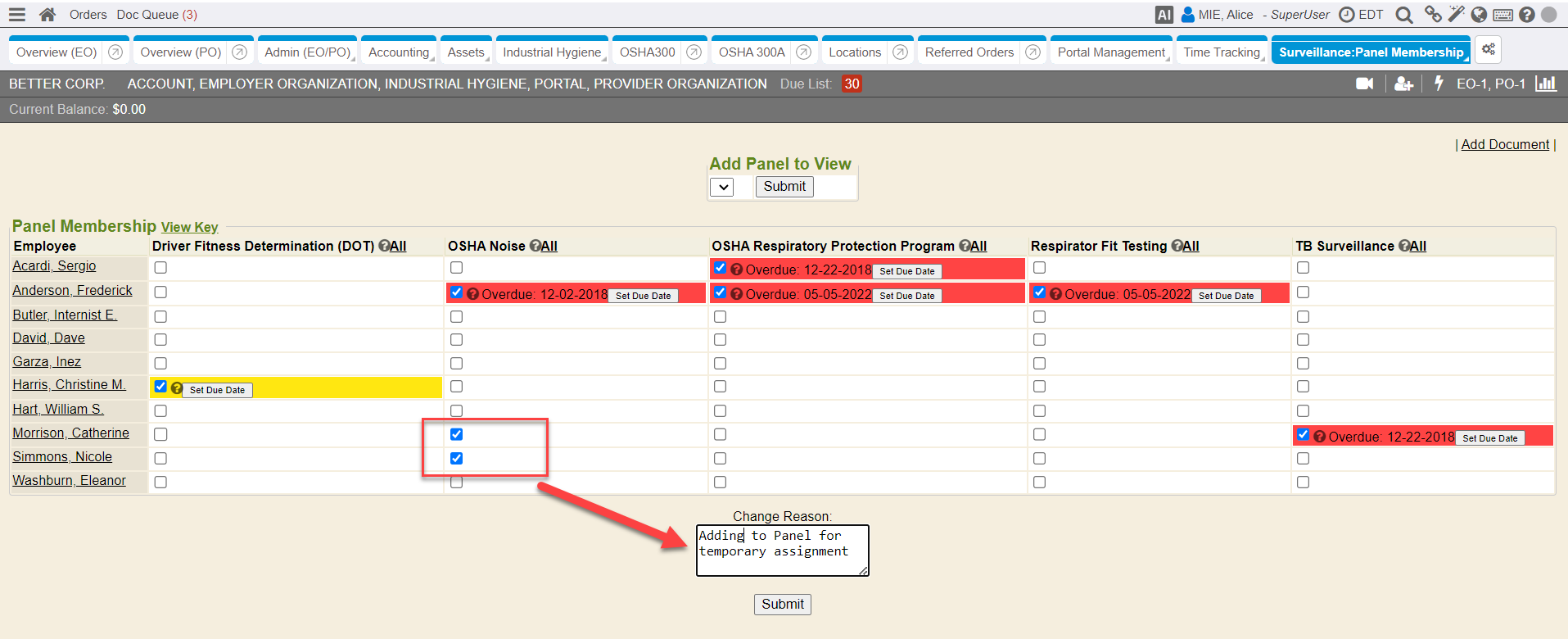Image resolution: width=1568 pixels, height=639 pixels.
Task: Go to the home page icon
Action: 47,15
